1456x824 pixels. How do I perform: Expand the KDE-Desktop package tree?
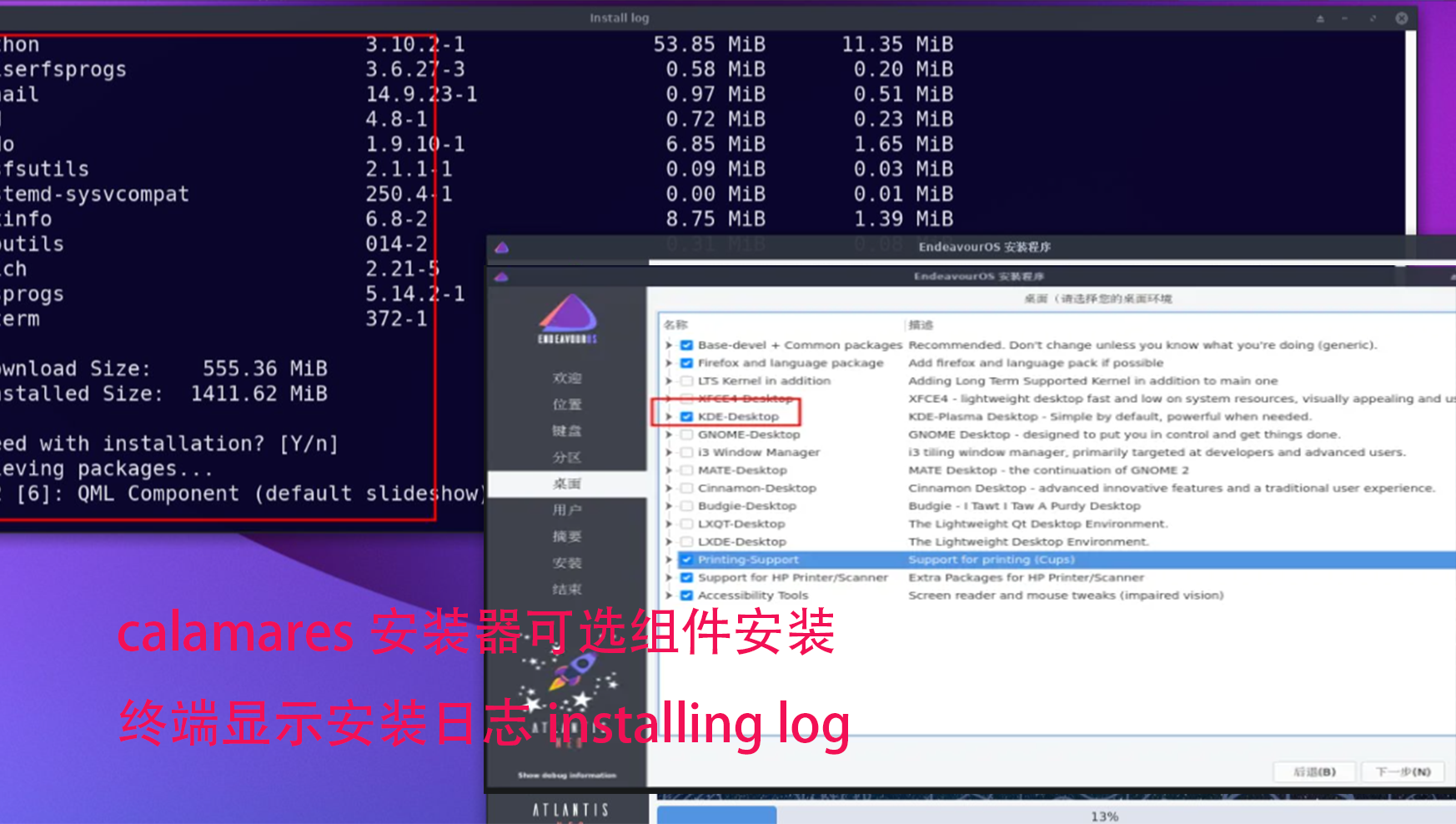[669, 417]
